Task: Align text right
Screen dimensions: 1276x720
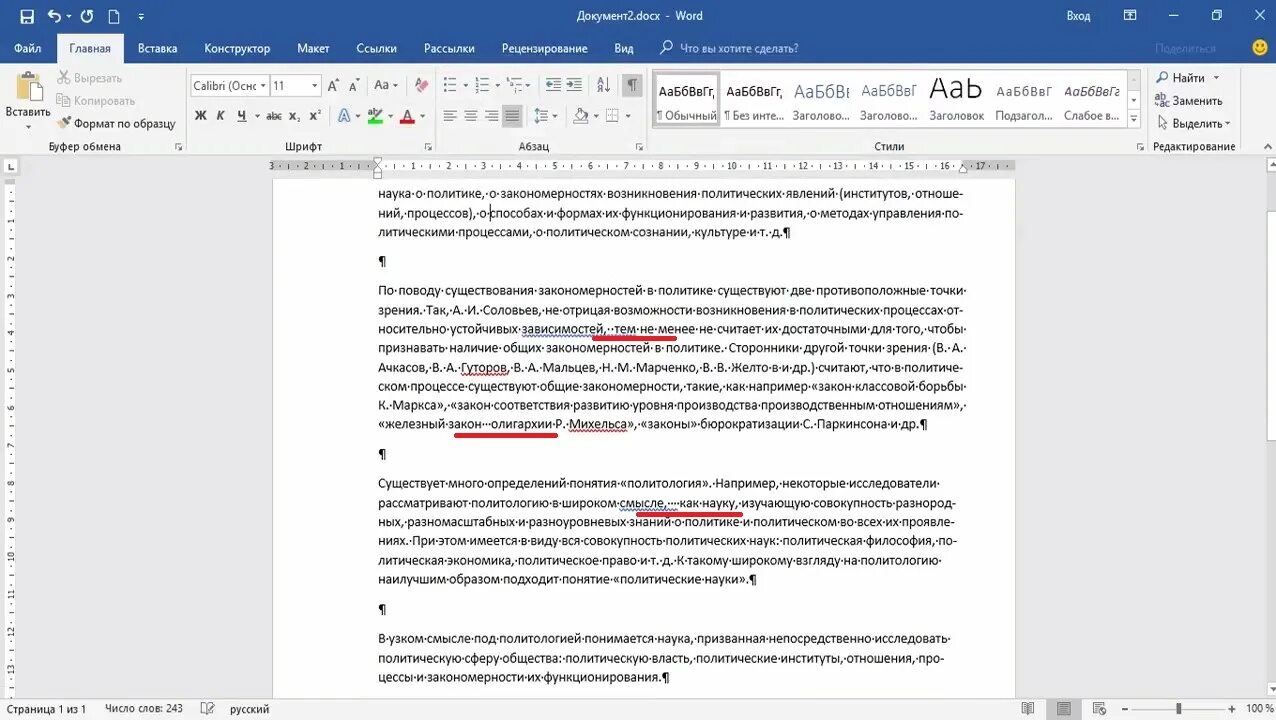Action: click(491, 116)
